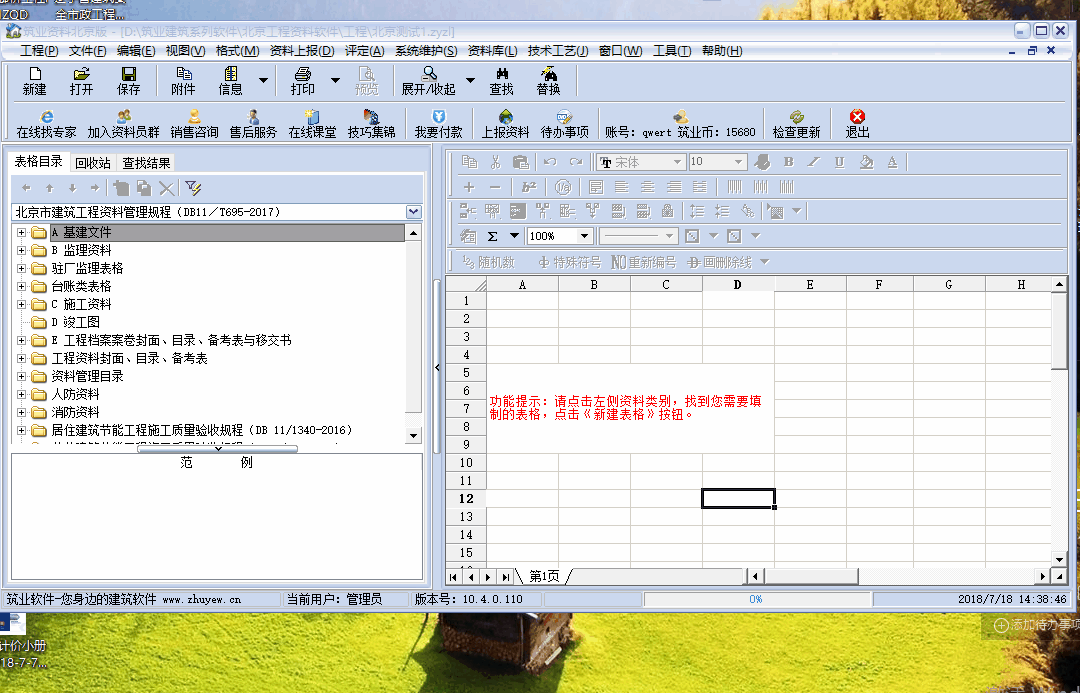Viewport: 1080px width, 693px height.
Task: Click the 替换 (Replace) toolbar icon
Action: coord(548,75)
